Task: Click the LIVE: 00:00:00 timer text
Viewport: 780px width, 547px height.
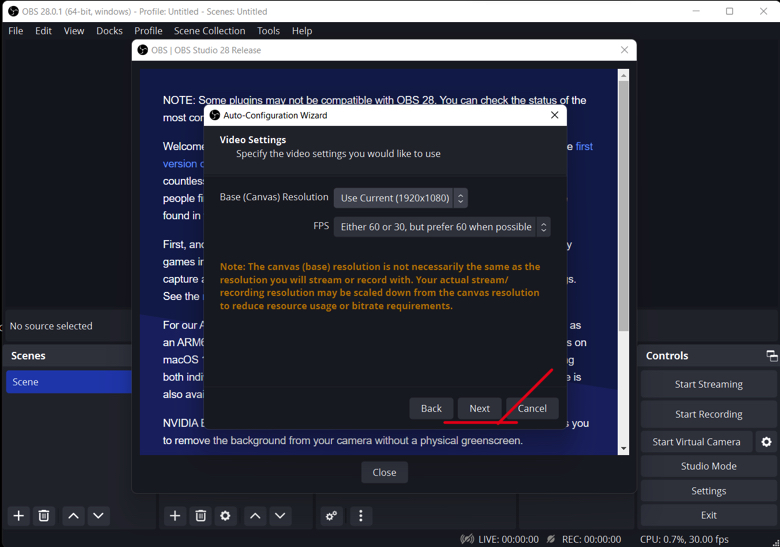Action: pos(508,539)
